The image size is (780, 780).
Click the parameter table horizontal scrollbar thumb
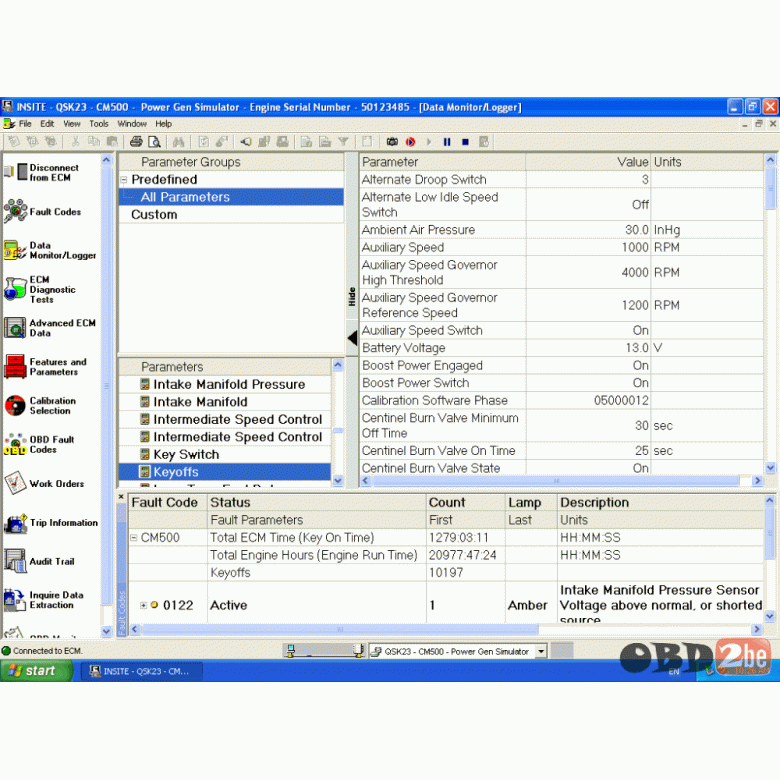pos(556,481)
